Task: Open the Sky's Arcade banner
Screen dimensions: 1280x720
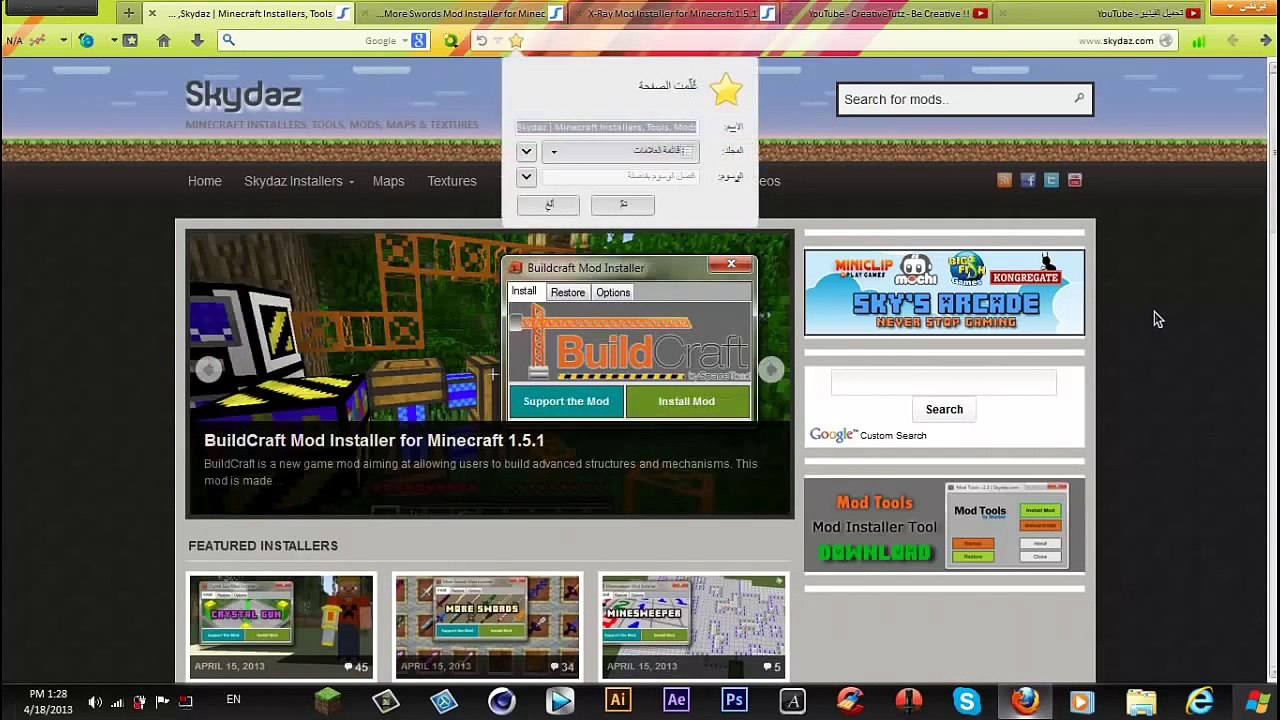Action: point(944,292)
